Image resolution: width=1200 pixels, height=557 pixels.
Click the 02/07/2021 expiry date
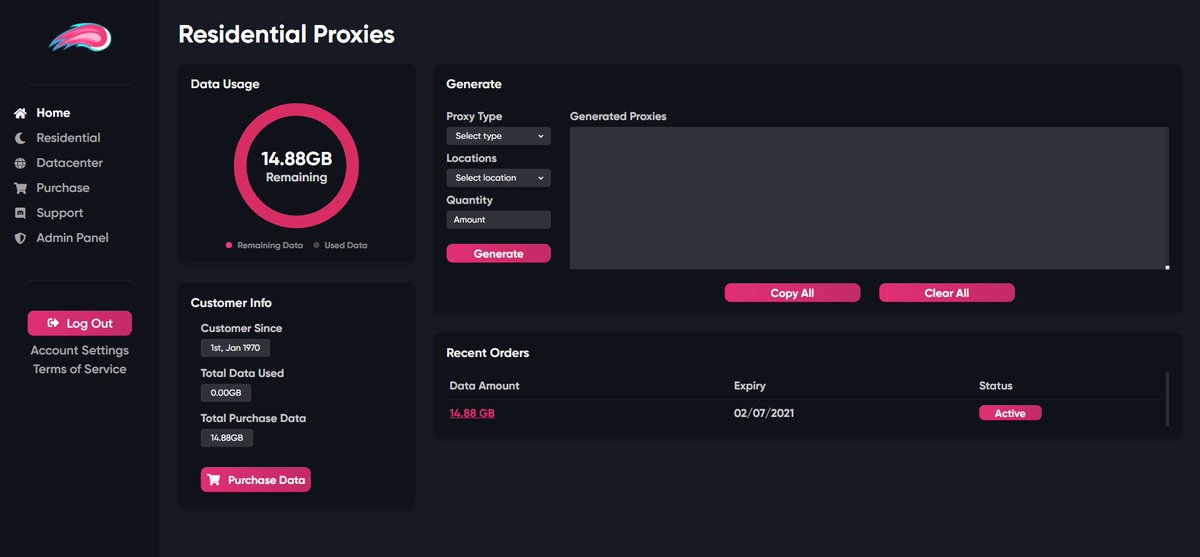[x=764, y=413]
